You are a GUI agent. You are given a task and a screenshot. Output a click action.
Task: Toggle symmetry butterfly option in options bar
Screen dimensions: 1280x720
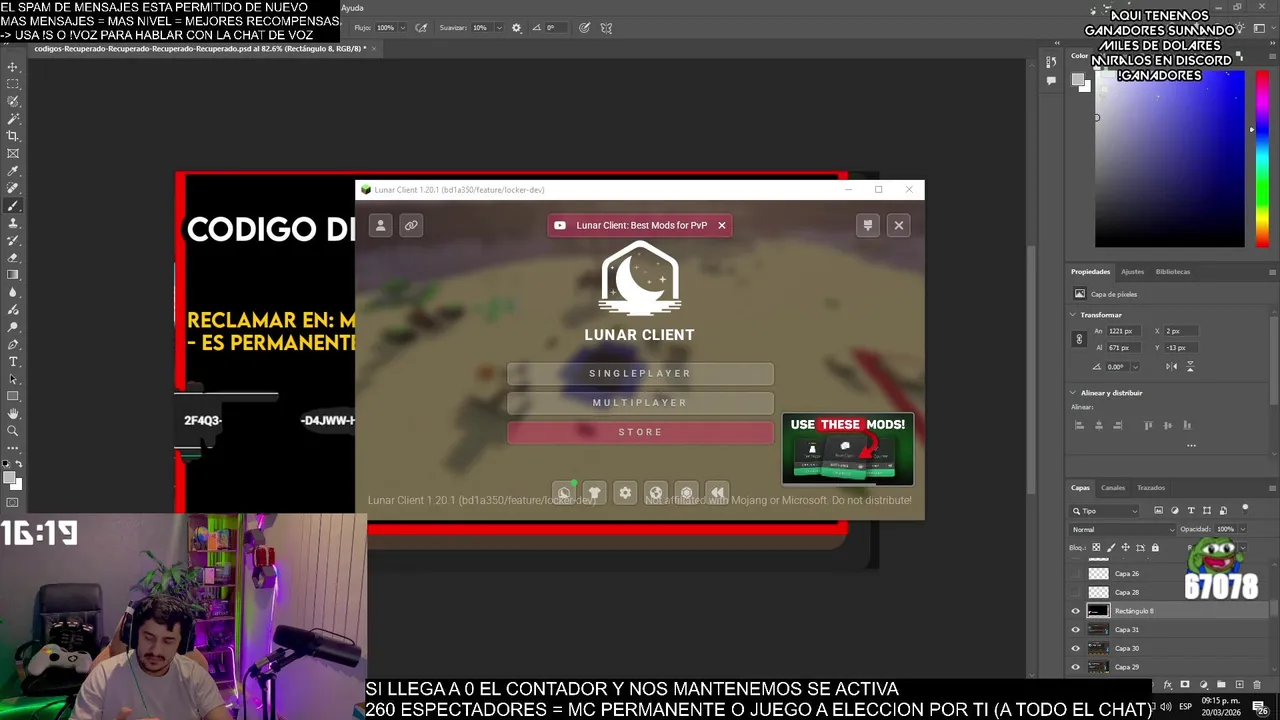[x=606, y=28]
